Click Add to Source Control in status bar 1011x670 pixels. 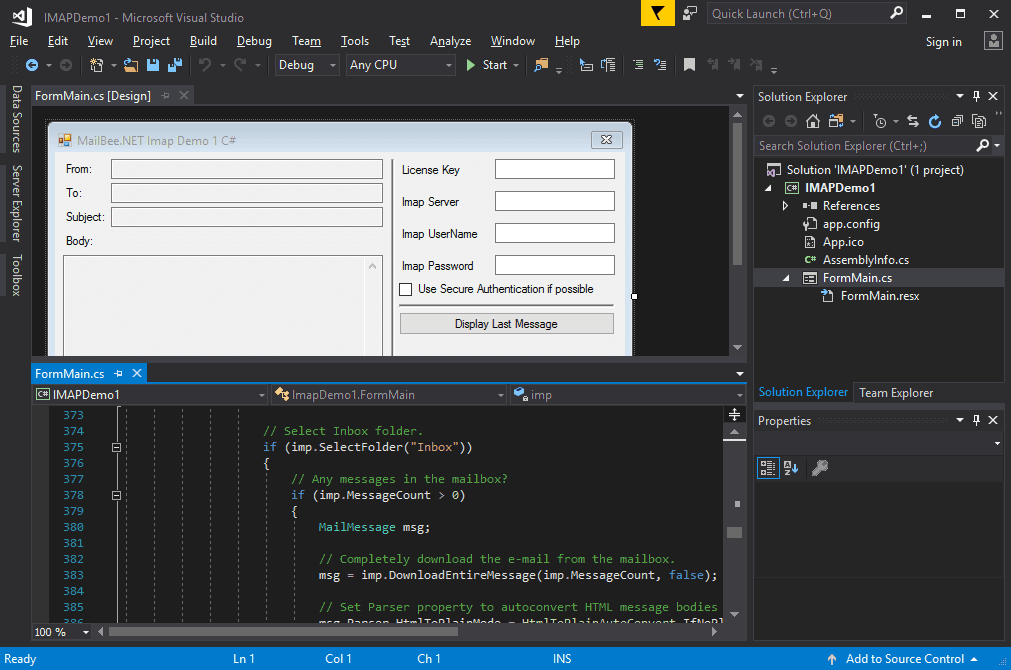tap(905, 658)
